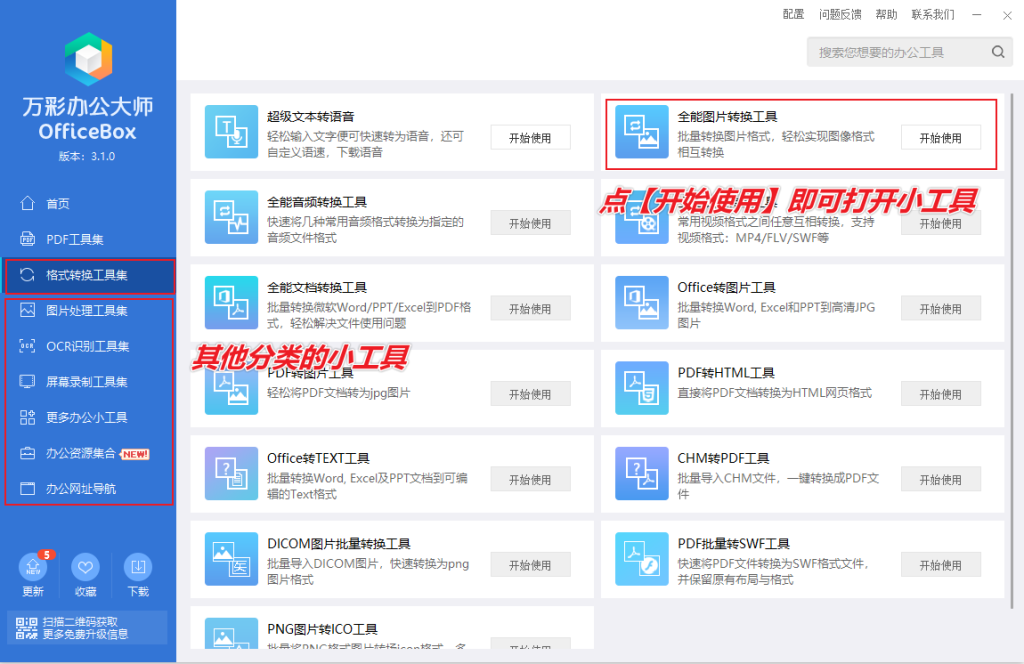Click the 联系我们 link
Screen dimensions: 1024x664
(932, 14)
